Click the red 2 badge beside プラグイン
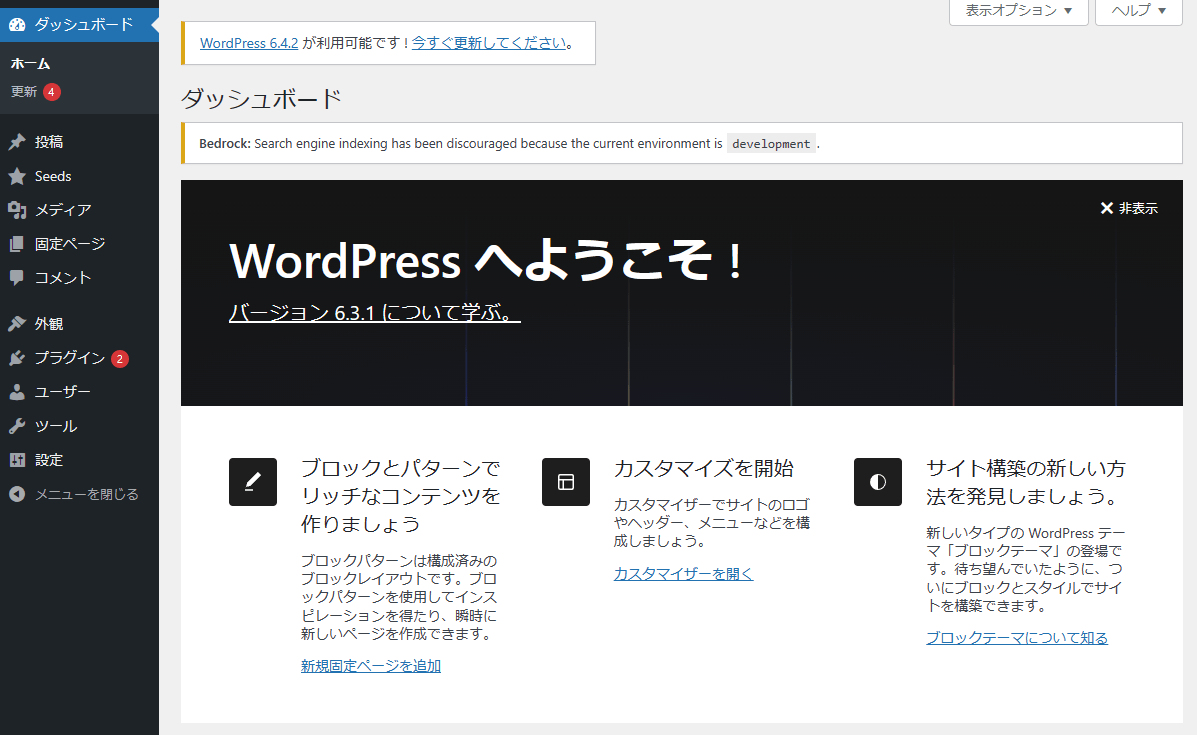 coord(120,358)
